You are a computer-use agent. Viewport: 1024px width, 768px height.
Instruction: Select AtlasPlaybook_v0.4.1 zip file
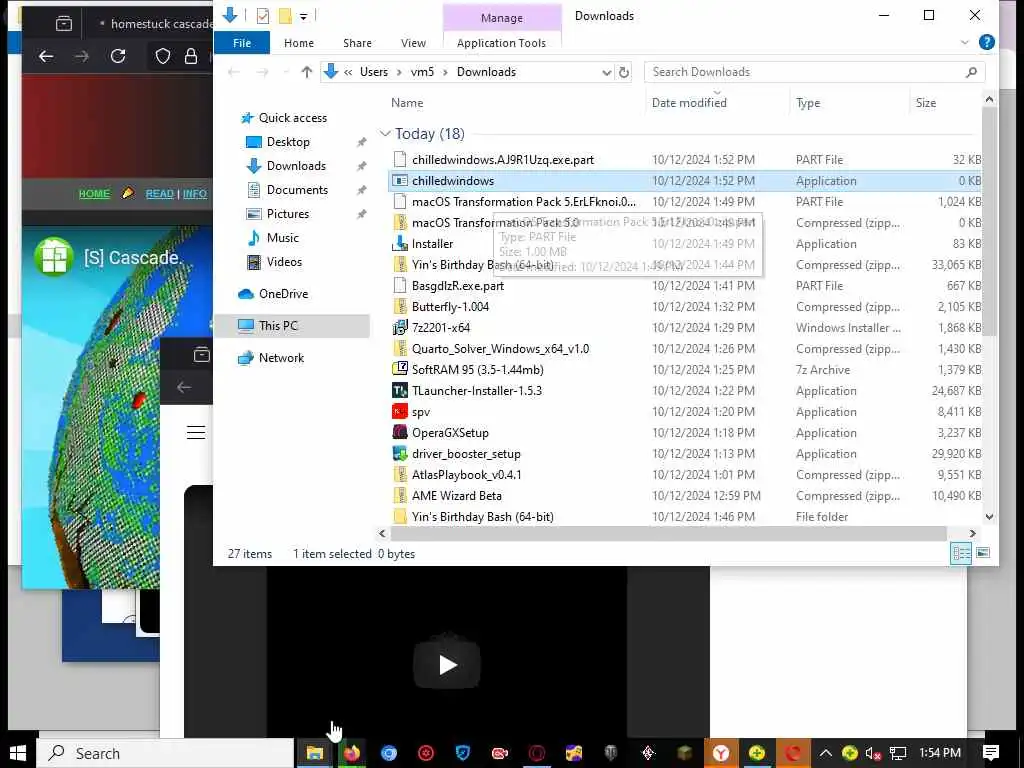466,475
